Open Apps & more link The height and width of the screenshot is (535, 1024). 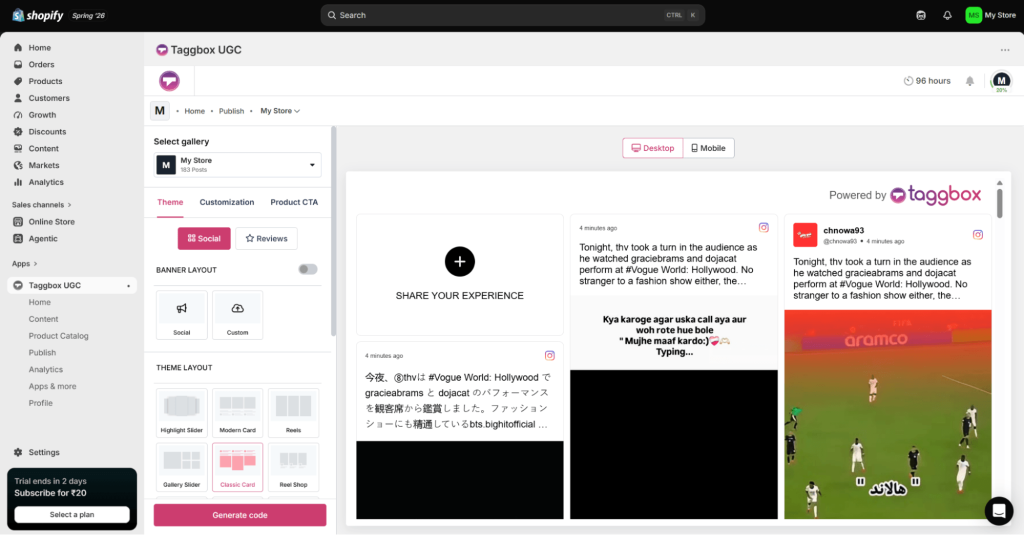point(52,386)
